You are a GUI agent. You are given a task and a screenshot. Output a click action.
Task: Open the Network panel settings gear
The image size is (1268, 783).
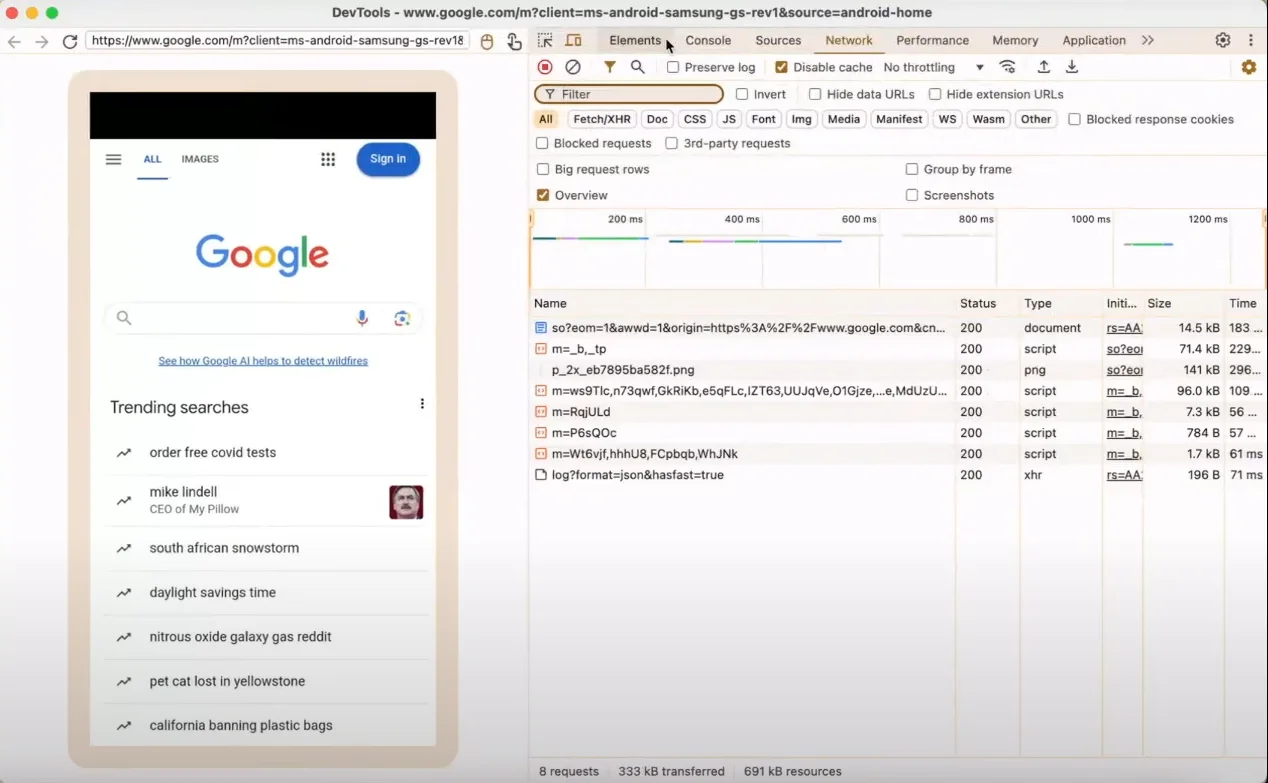click(1249, 67)
